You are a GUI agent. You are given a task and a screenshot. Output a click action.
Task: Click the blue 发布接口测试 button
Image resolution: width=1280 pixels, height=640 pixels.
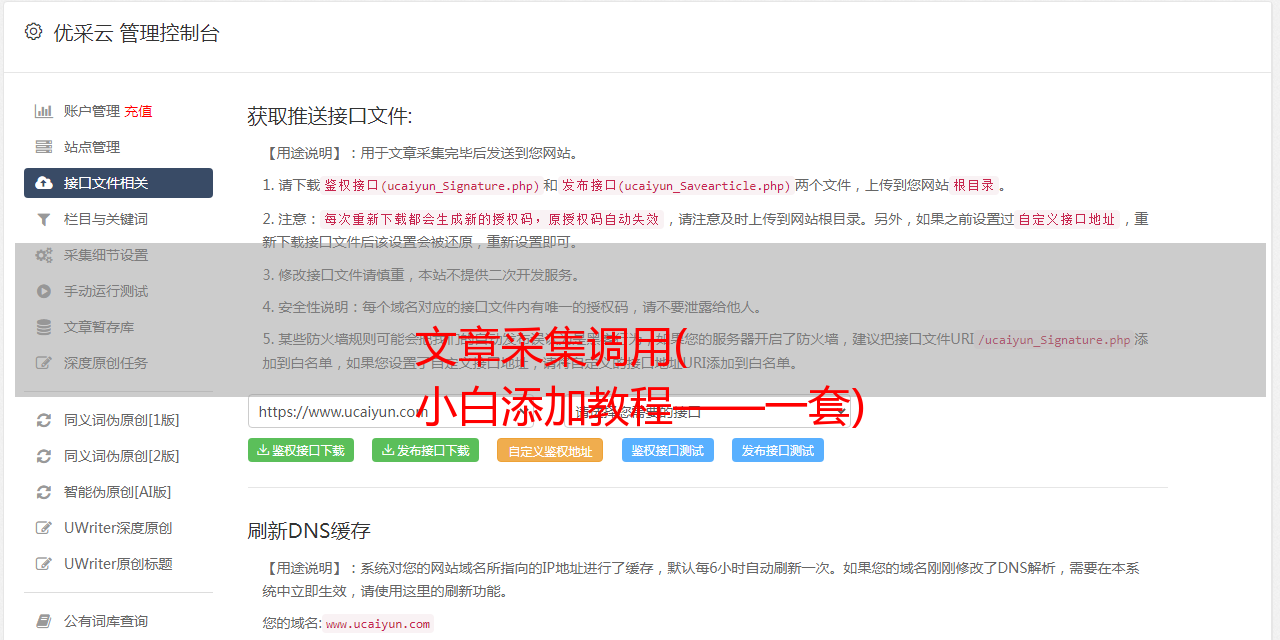click(x=778, y=450)
